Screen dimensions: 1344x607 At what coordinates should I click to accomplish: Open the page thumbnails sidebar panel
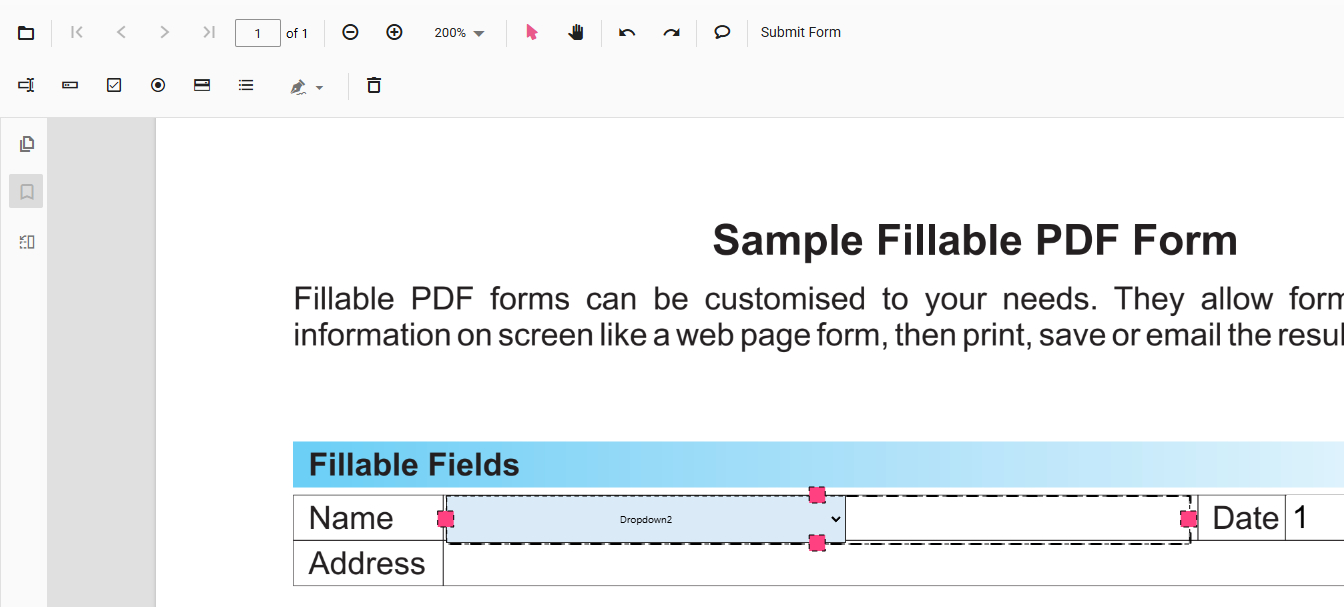click(27, 144)
